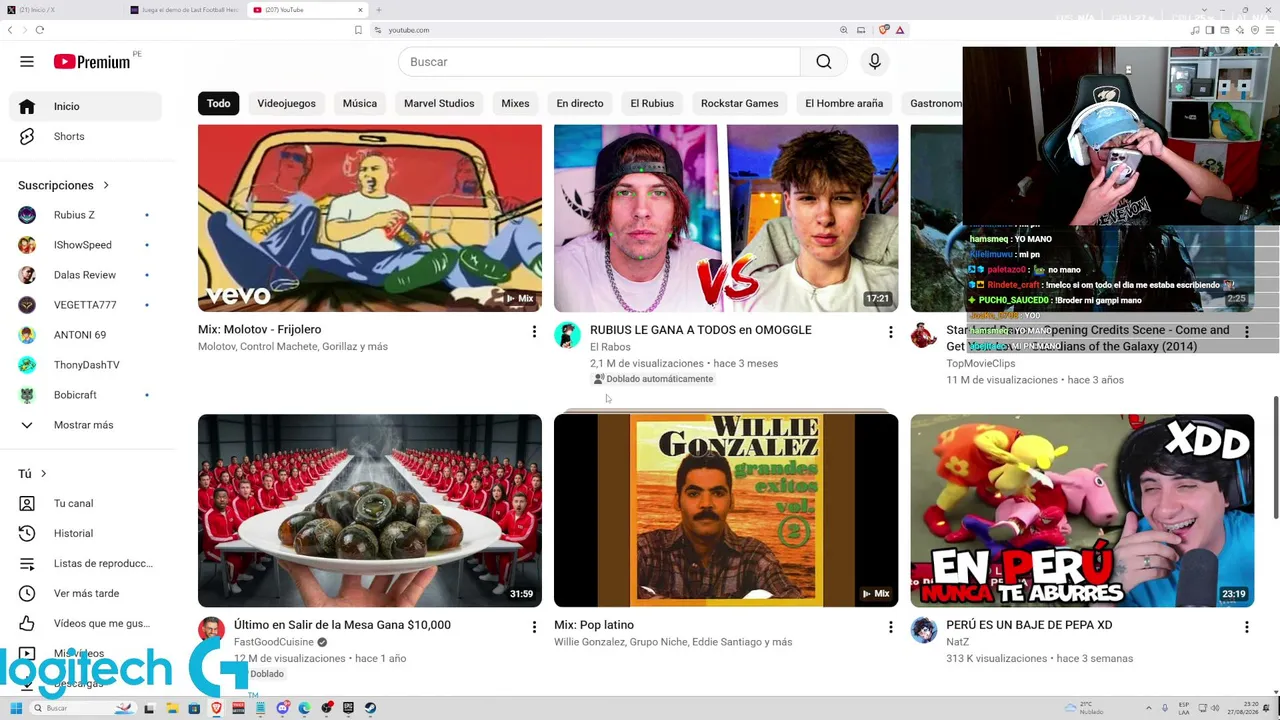
Task: Open the browser's main menu
Action: click(x=1270, y=30)
